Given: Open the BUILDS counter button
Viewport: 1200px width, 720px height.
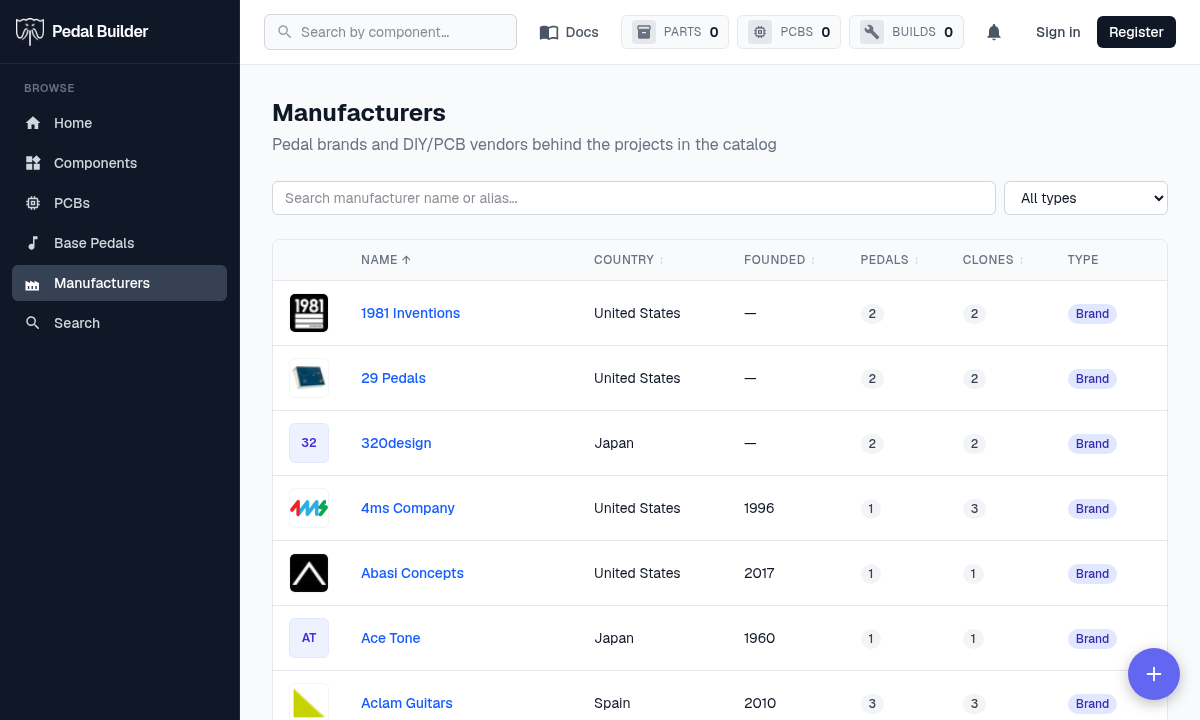Looking at the screenshot, I should [906, 32].
